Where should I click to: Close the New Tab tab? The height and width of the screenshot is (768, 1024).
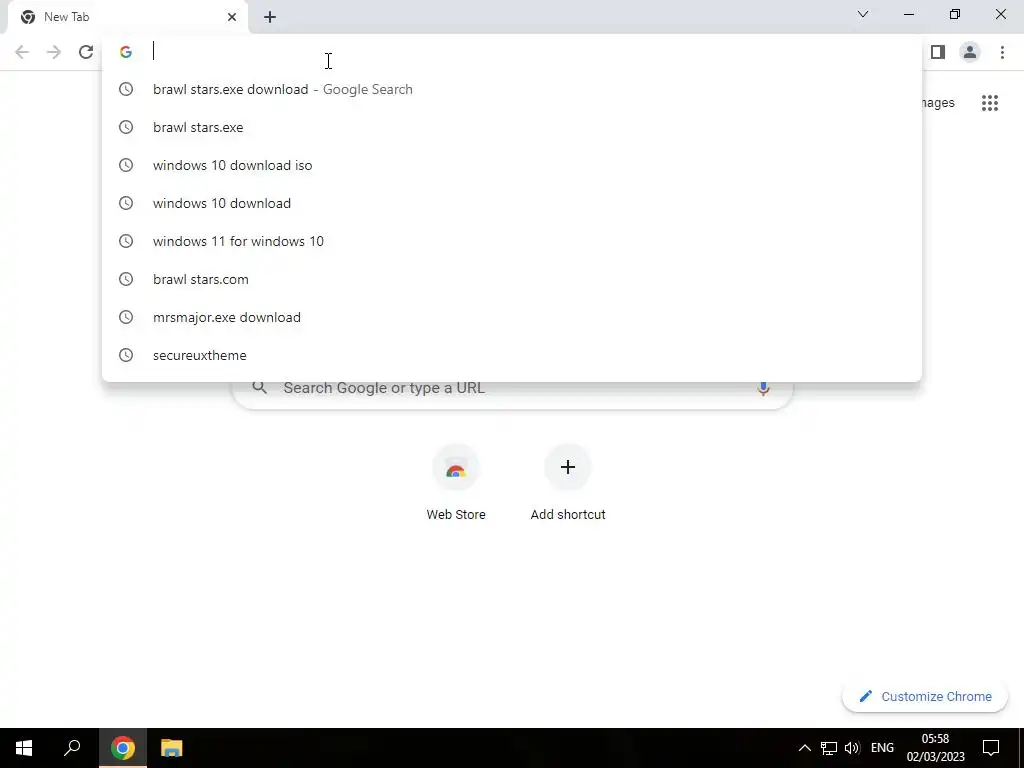click(232, 17)
